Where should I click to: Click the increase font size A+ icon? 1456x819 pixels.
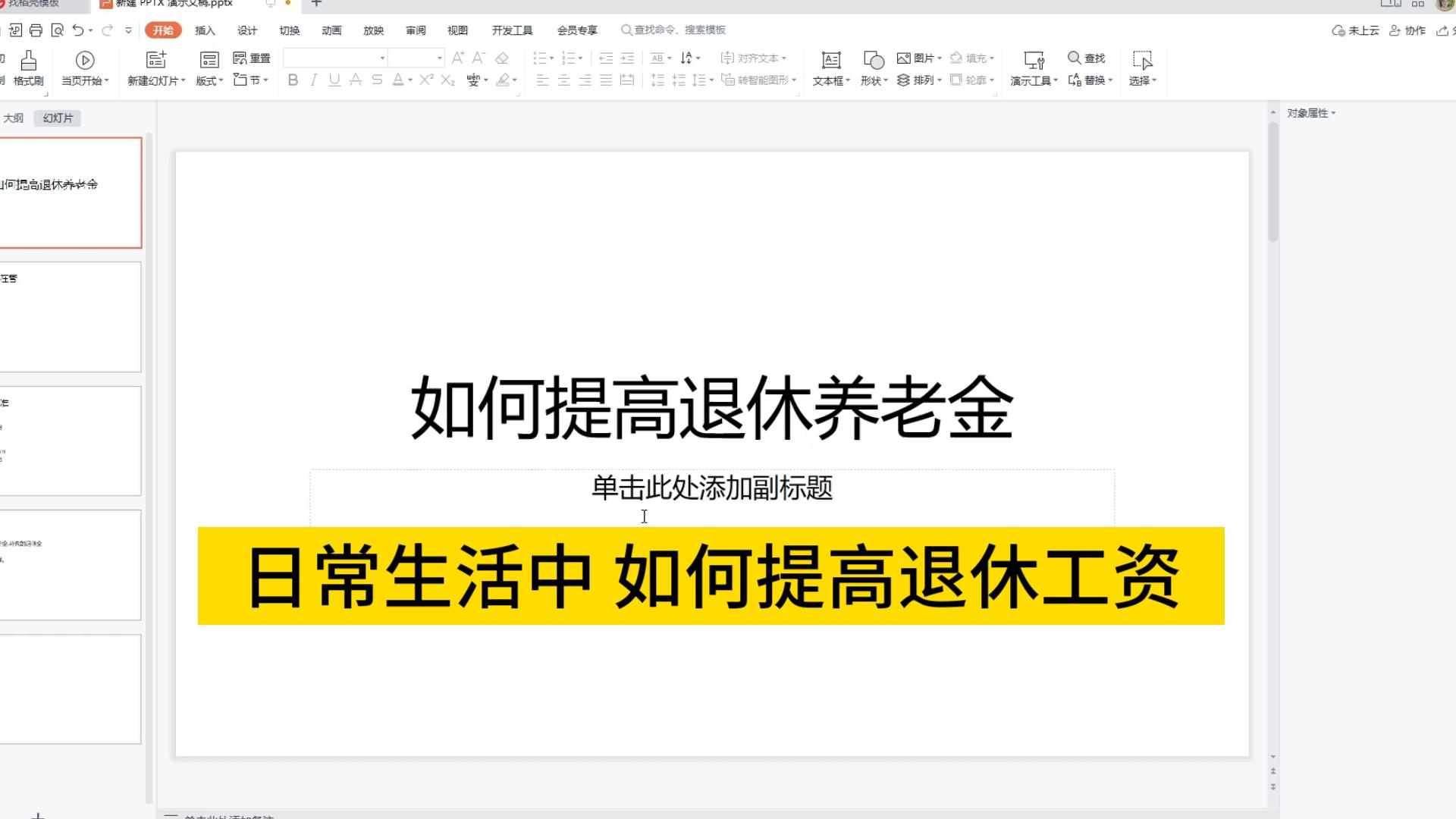pyautogui.click(x=457, y=58)
